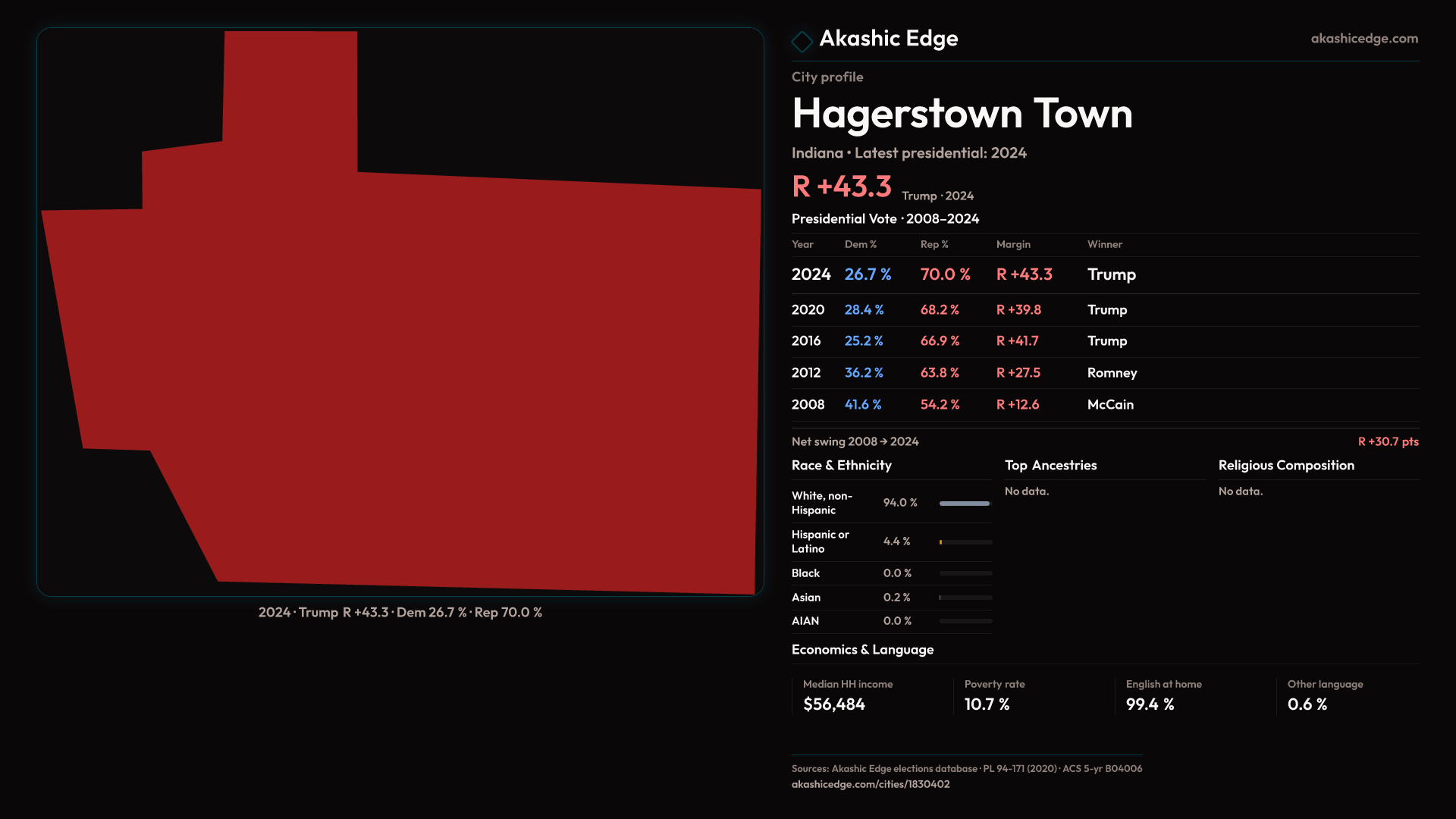Click the Hispanic or Latino percentage bar
Screen dimensions: 1456x819
(x=965, y=542)
